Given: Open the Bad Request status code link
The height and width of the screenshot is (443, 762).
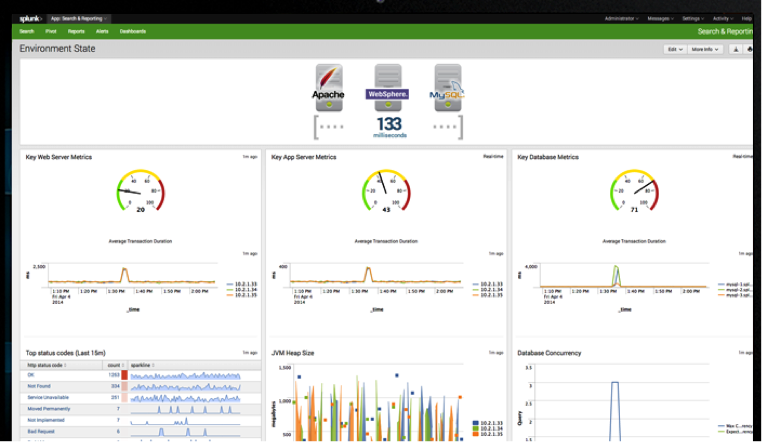Looking at the screenshot, I should [41, 431].
